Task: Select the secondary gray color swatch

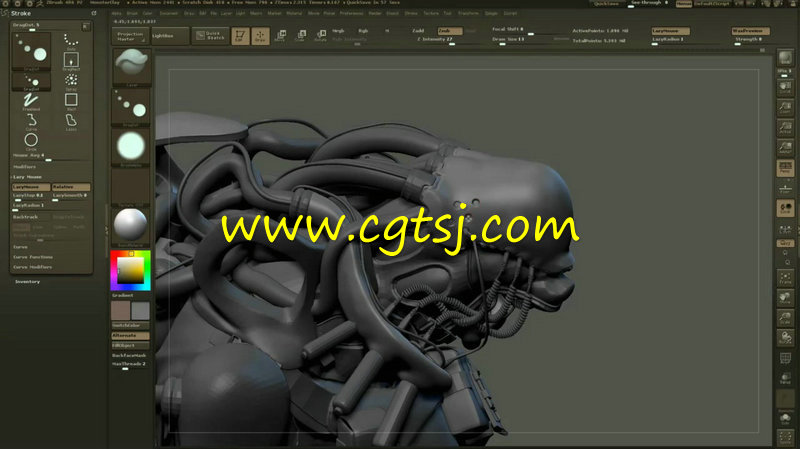Action: click(x=140, y=311)
